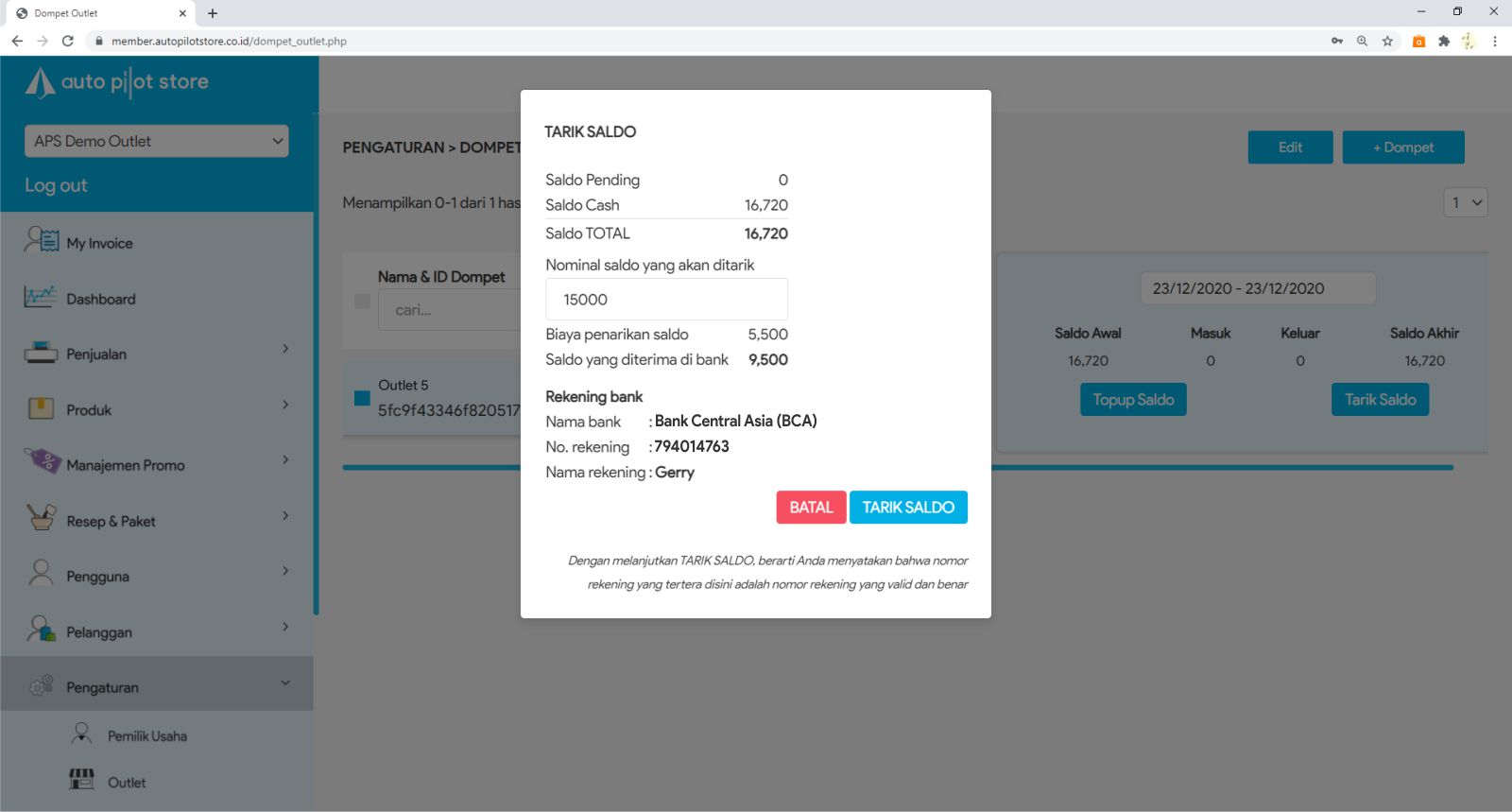This screenshot has height=812, width=1512.
Task: Open the Dashboard chart icon
Action: tap(41, 298)
